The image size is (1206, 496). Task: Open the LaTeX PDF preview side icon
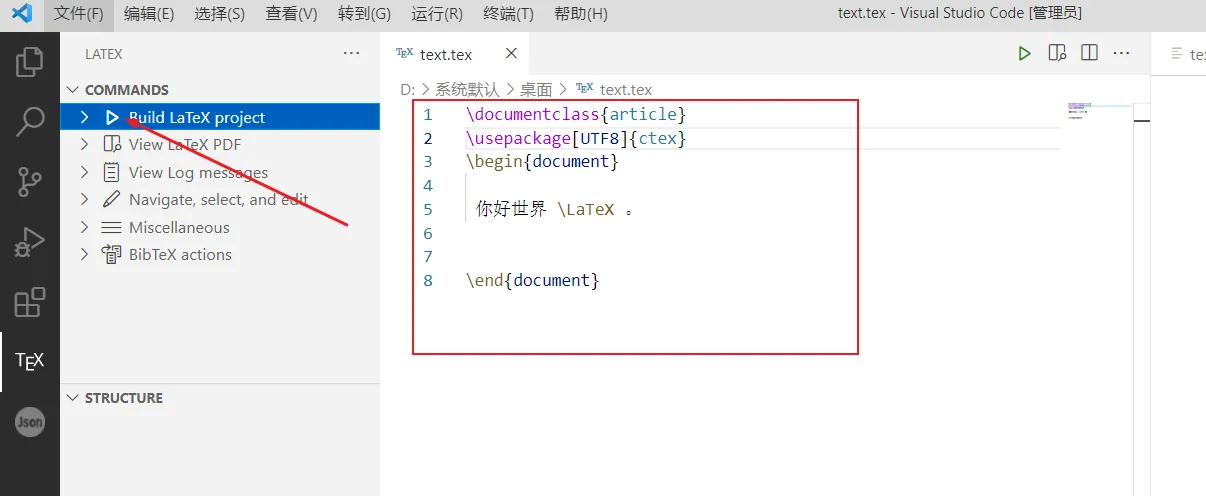pos(1057,53)
